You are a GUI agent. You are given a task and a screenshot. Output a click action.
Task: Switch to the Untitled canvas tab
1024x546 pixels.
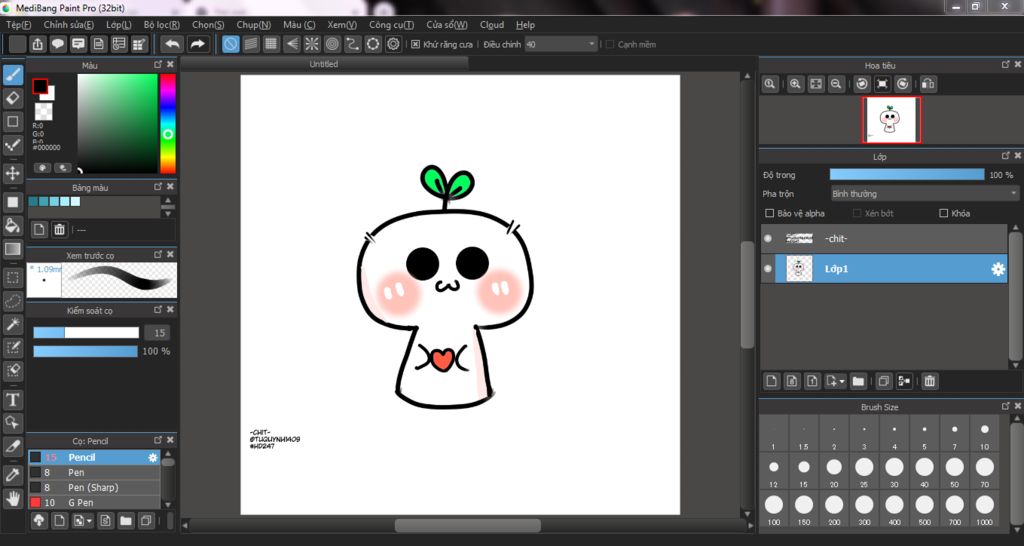[x=325, y=64]
